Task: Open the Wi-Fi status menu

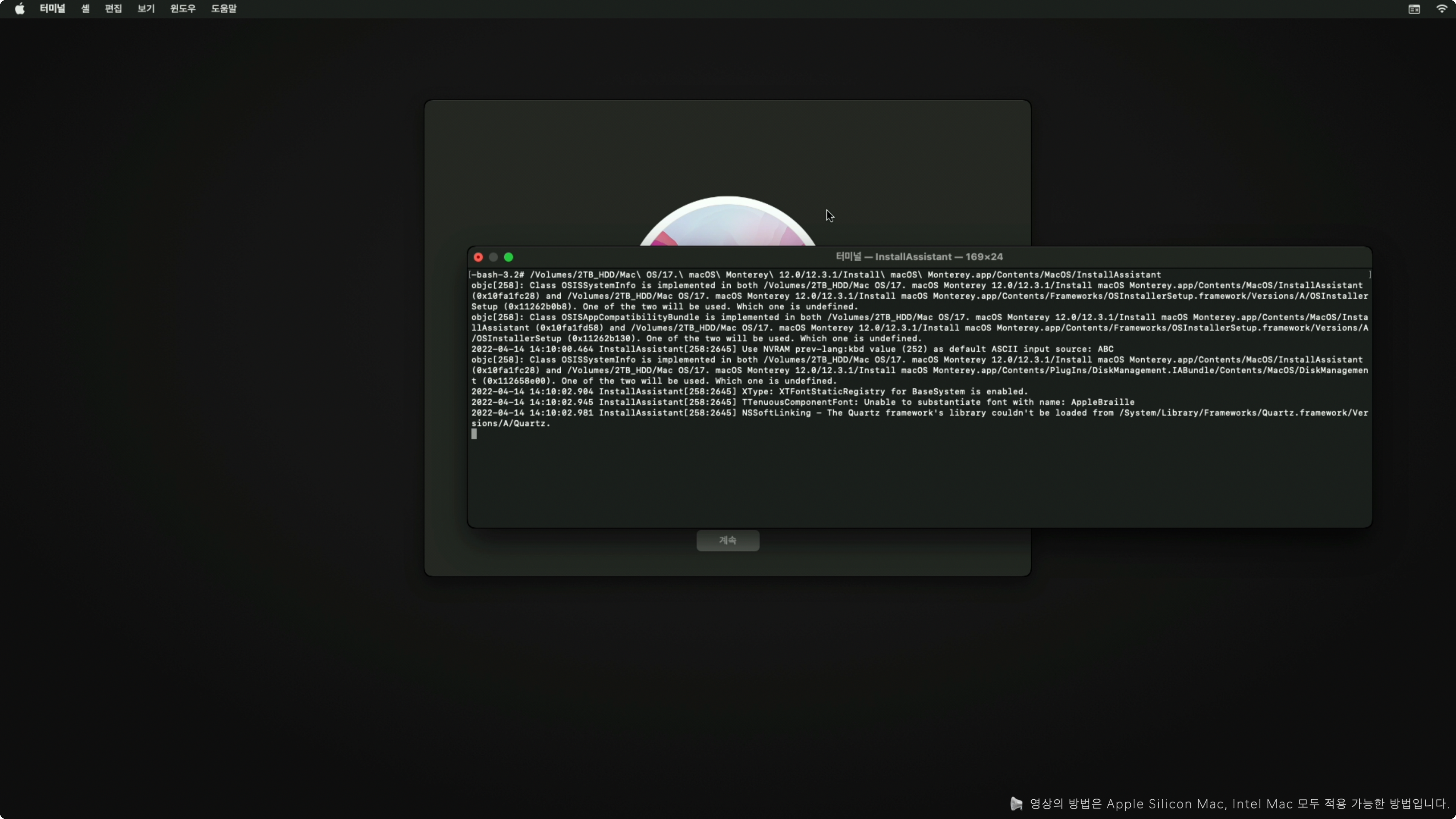Action: [x=1442, y=8]
